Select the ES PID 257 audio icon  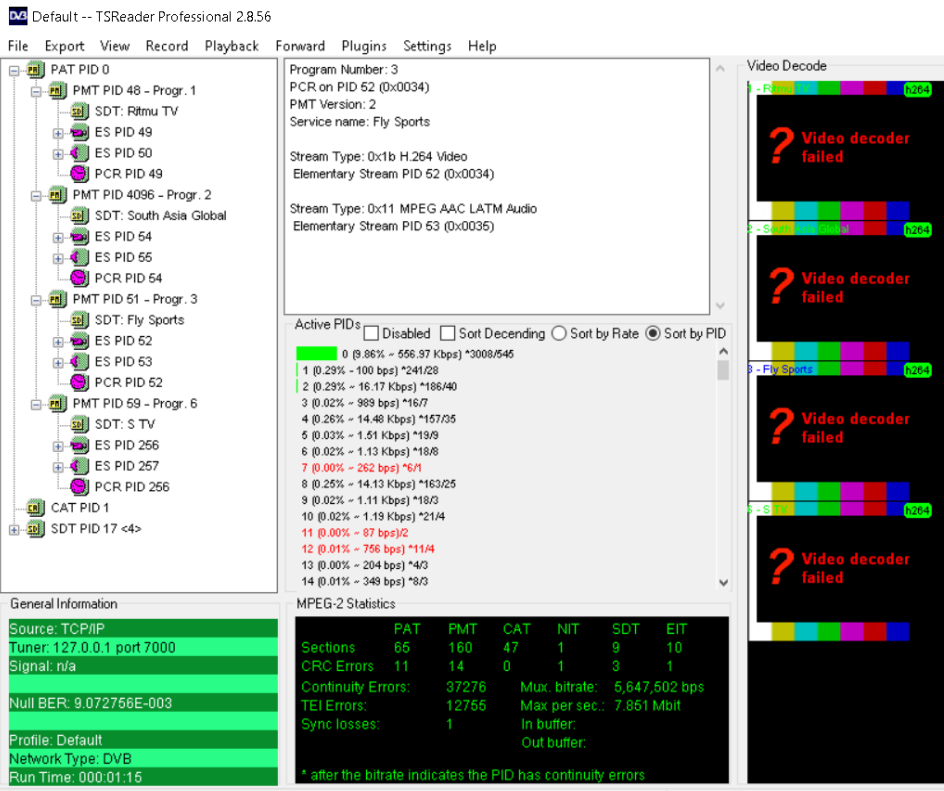coord(79,466)
